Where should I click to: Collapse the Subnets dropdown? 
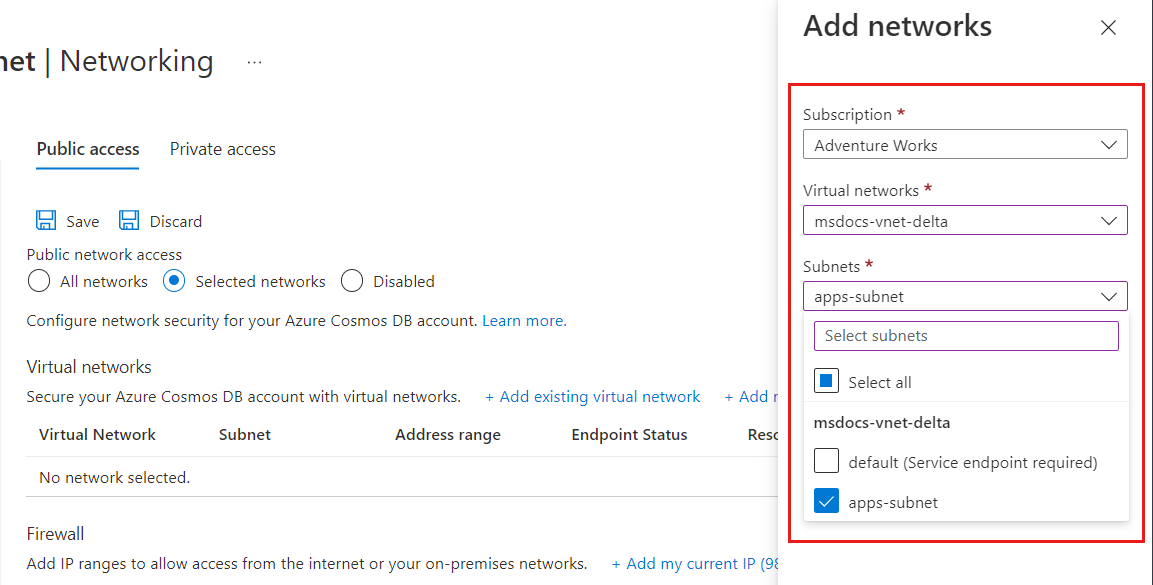point(1109,296)
